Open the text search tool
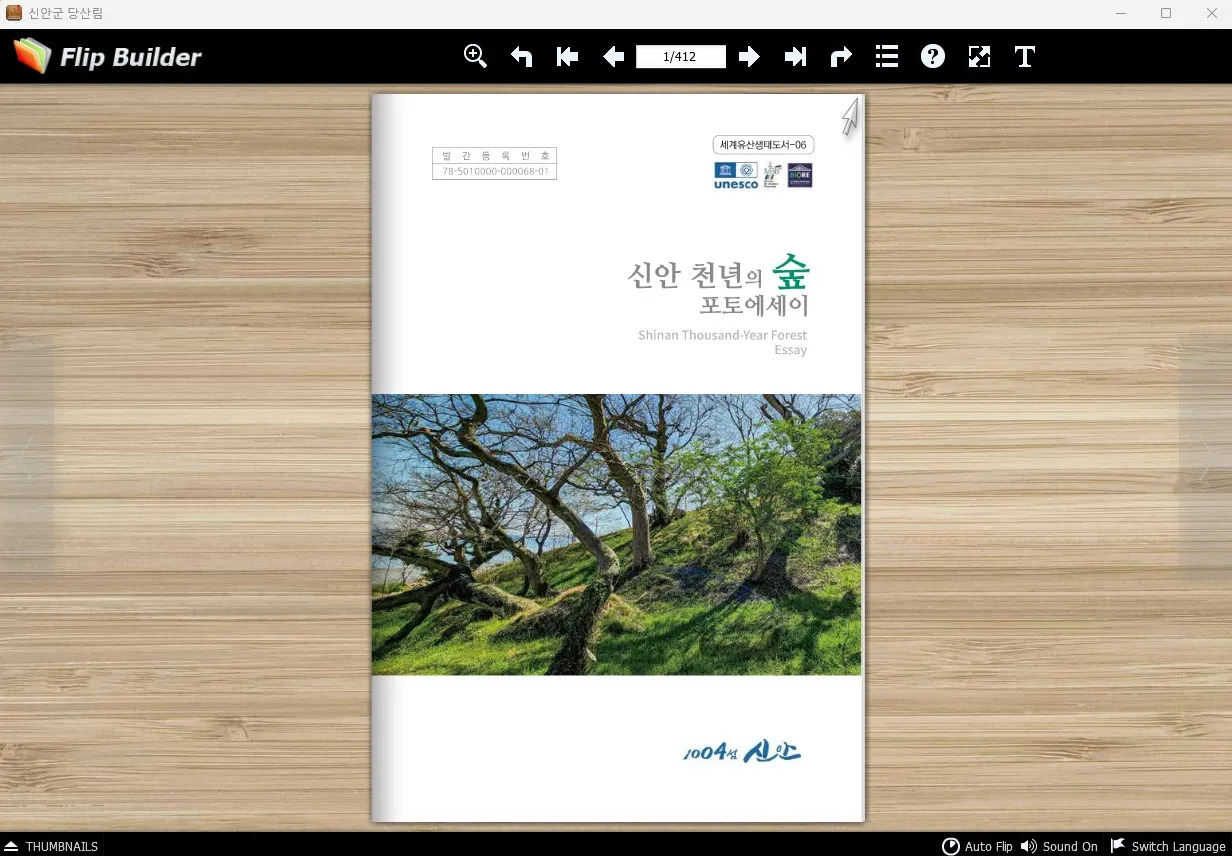 [1024, 57]
